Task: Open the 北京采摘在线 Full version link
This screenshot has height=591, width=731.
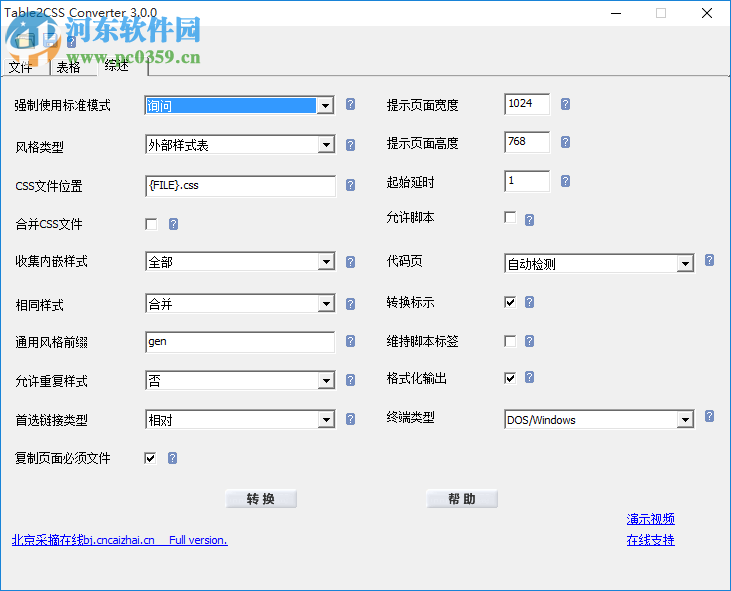Action: click(x=119, y=540)
